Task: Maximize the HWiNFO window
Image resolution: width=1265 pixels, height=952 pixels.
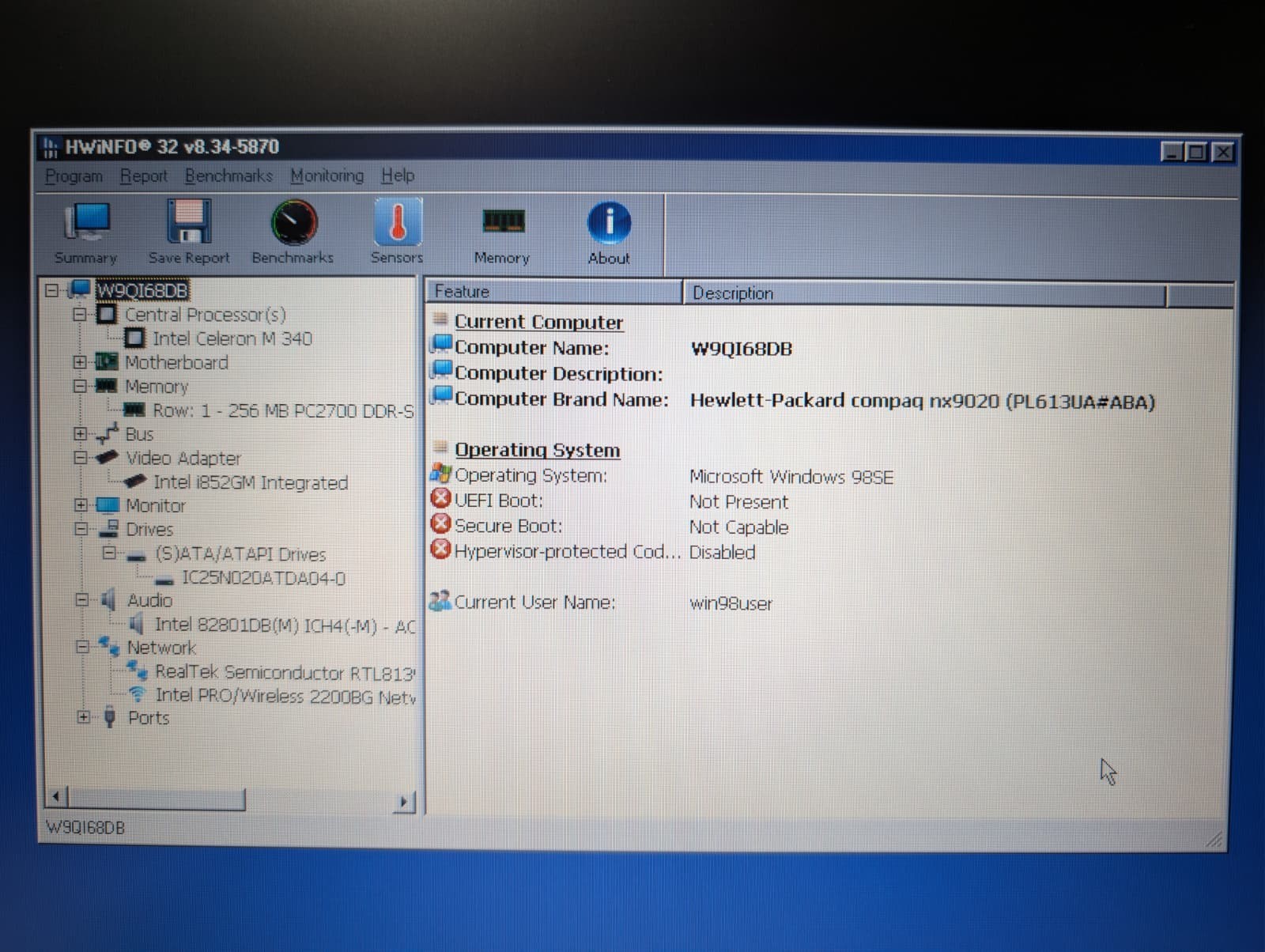Action: (1197, 152)
